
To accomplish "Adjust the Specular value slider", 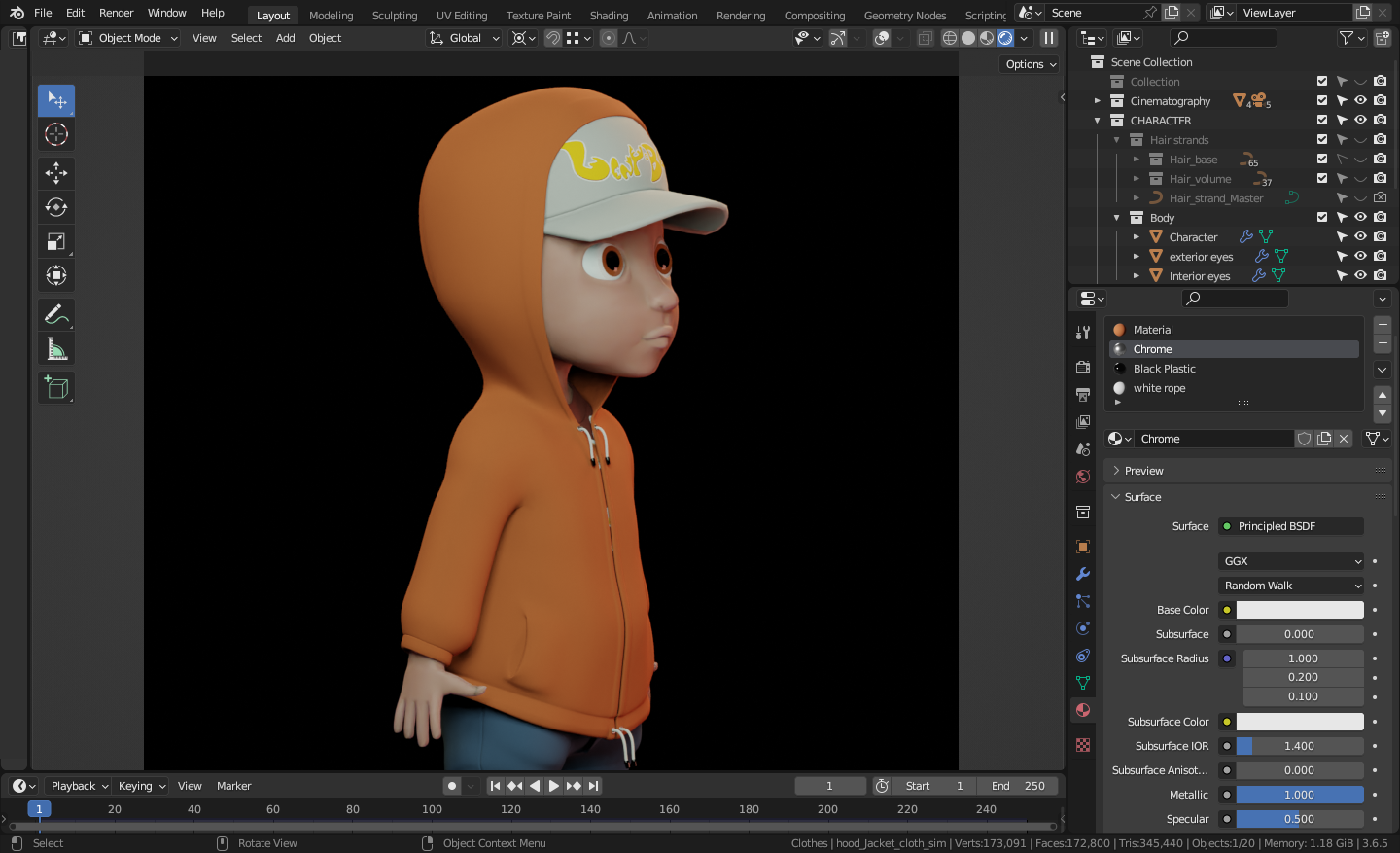I will click(1300, 819).
